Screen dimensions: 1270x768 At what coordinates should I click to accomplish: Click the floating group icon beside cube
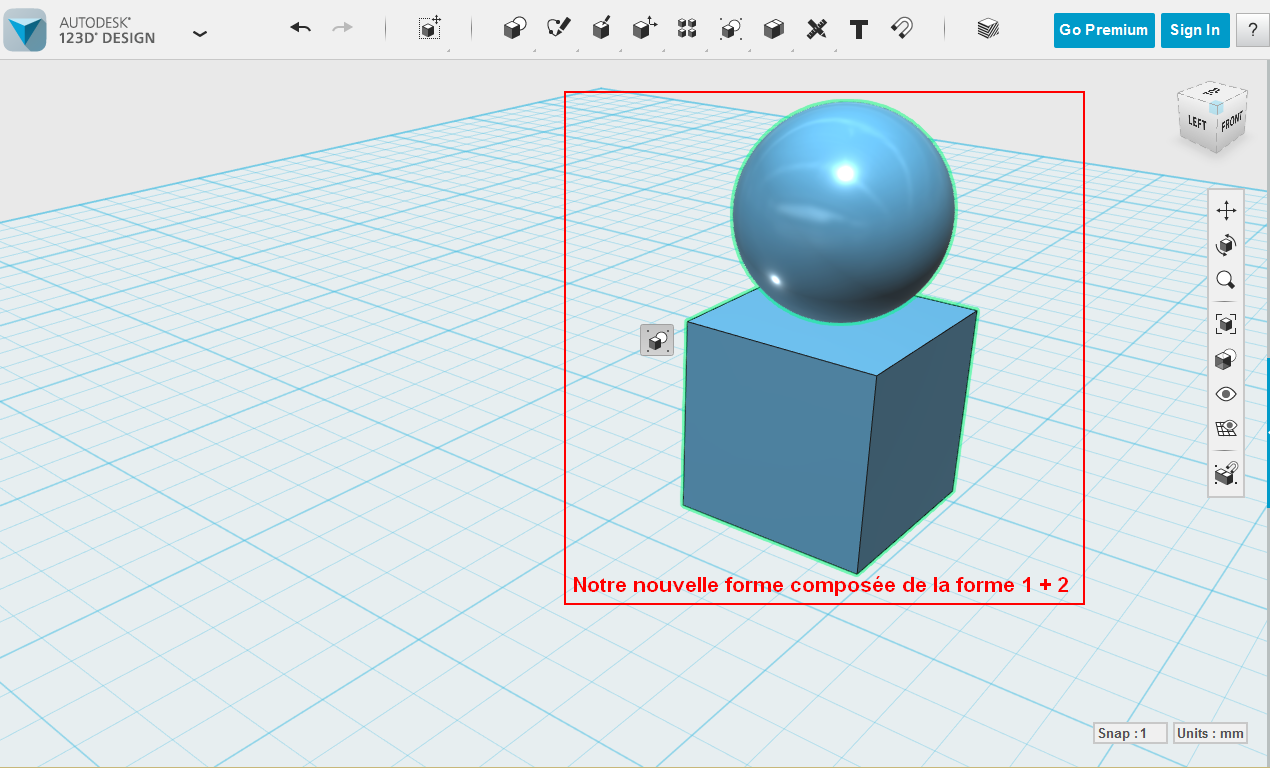click(x=657, y=340)
